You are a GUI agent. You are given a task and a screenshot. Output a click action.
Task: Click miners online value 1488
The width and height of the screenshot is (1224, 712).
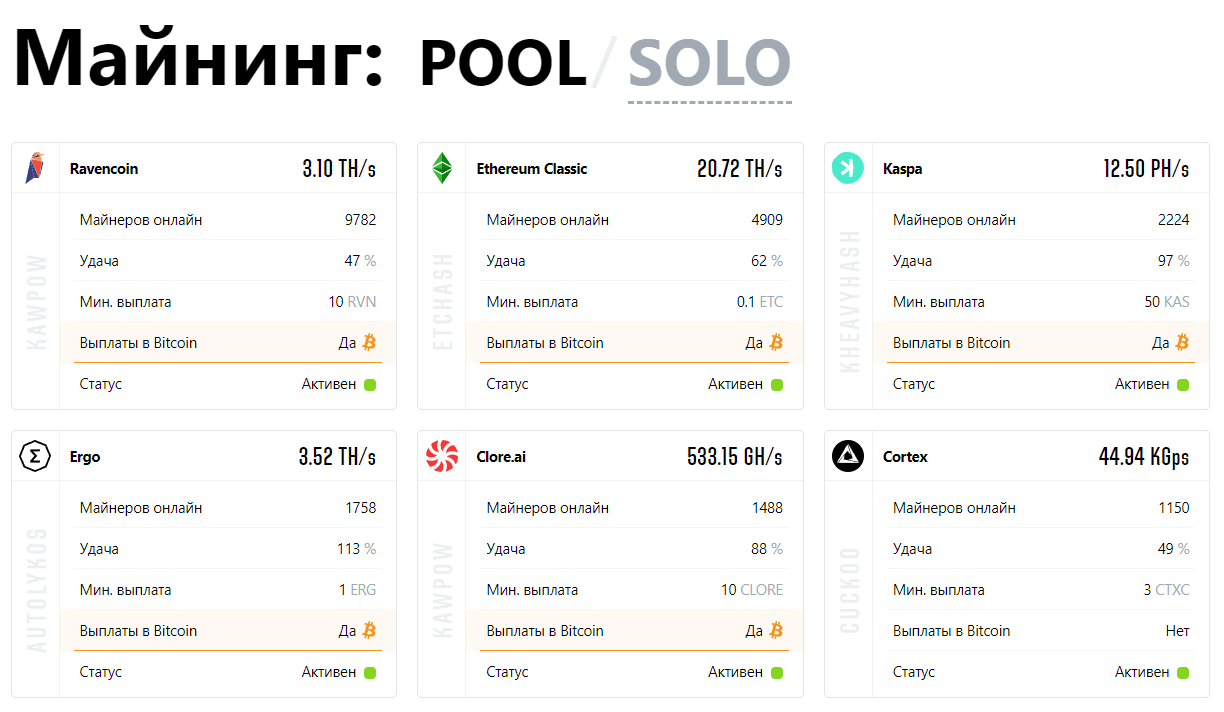[x=768, y=508]
